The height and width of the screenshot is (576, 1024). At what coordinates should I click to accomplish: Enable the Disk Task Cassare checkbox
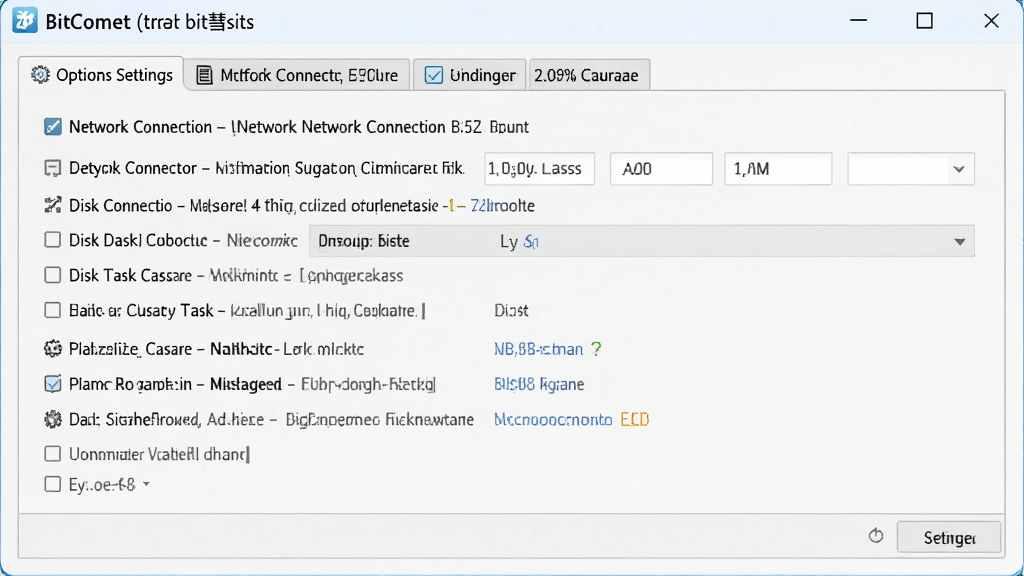(x=52, y=275)
